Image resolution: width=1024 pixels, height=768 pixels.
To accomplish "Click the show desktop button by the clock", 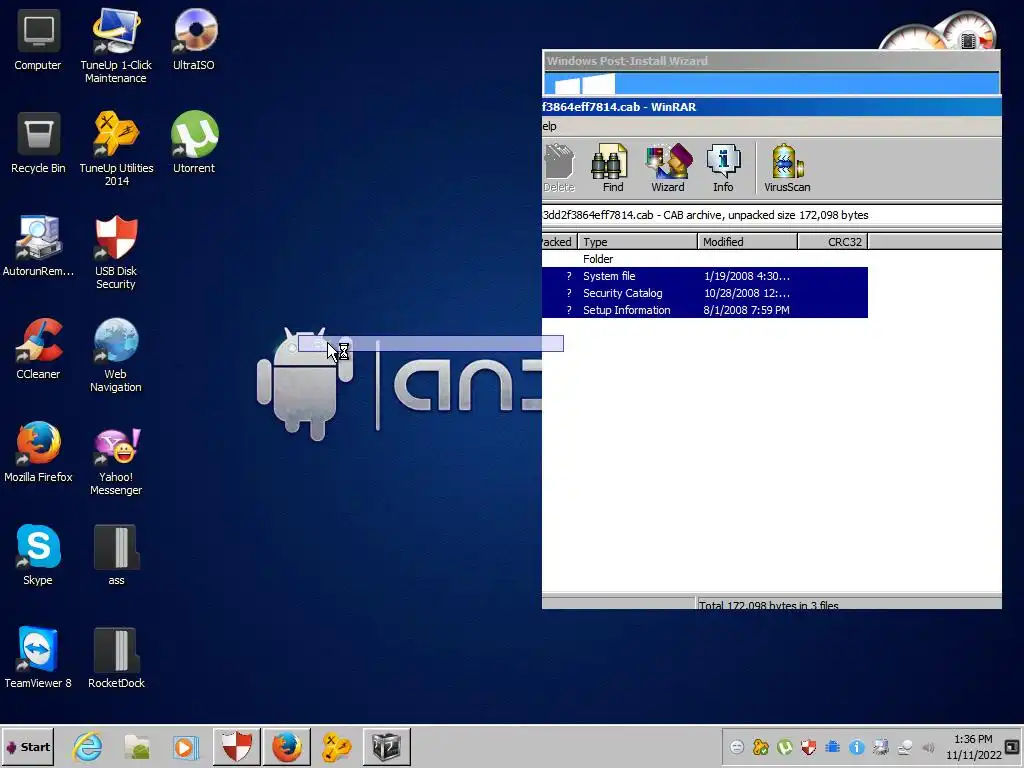I will click(x=1012, y=746).
